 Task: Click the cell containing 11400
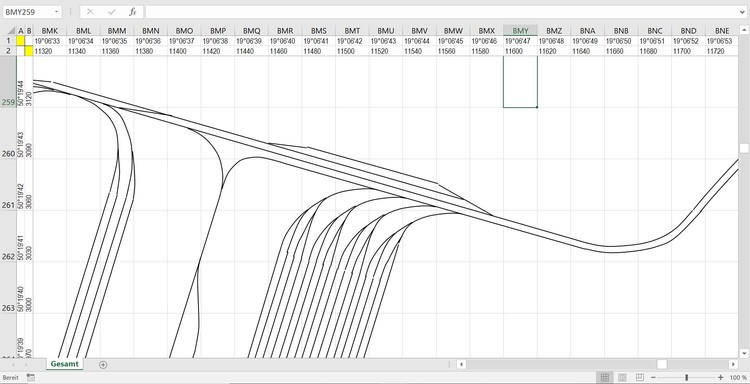(184, 51)
